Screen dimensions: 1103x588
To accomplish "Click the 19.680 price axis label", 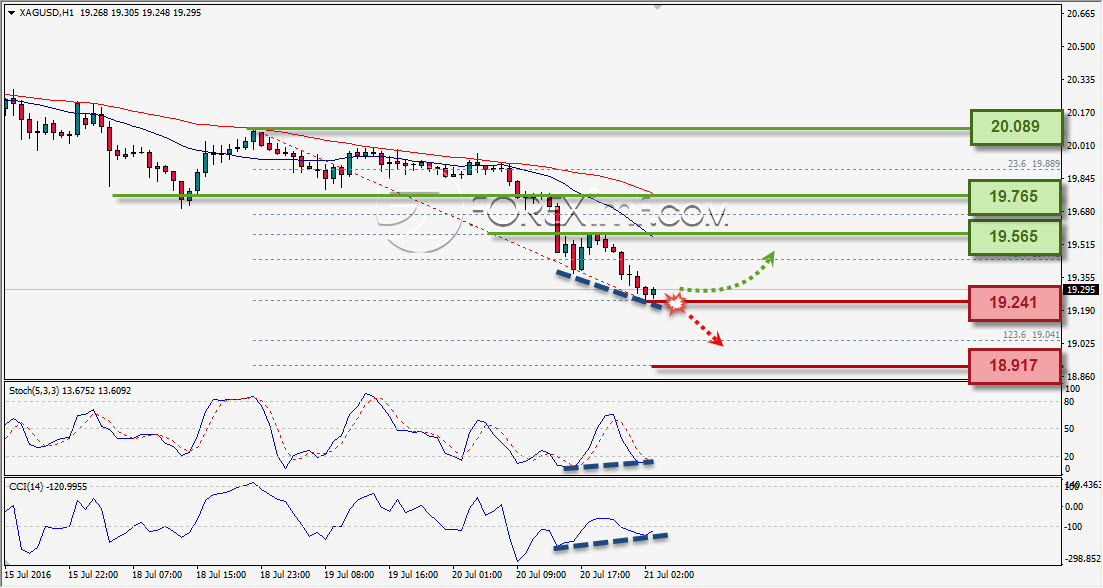I will pyautogui.click(x=1080, y=211).
